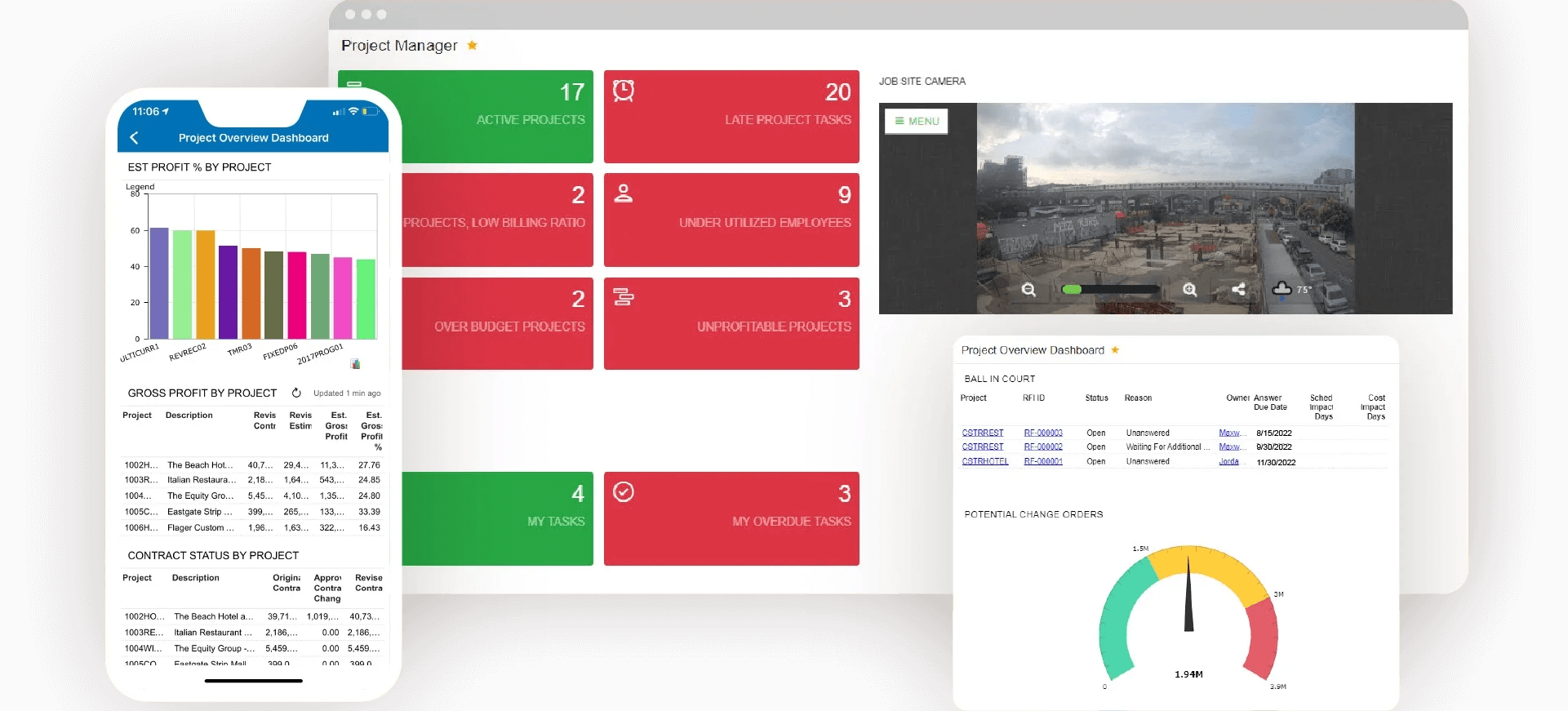Zoom out the job site camera
1568x711 pixels.
pos(1028,290)
